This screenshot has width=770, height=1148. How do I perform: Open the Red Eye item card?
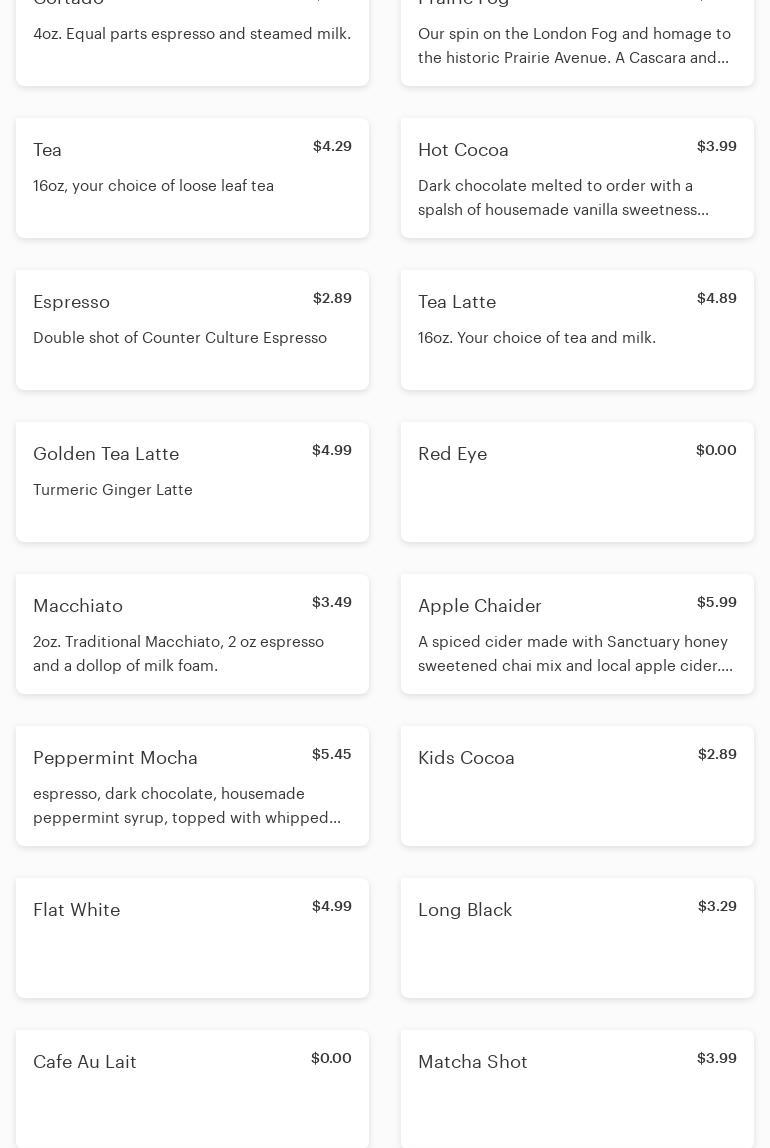coord(577,482)
